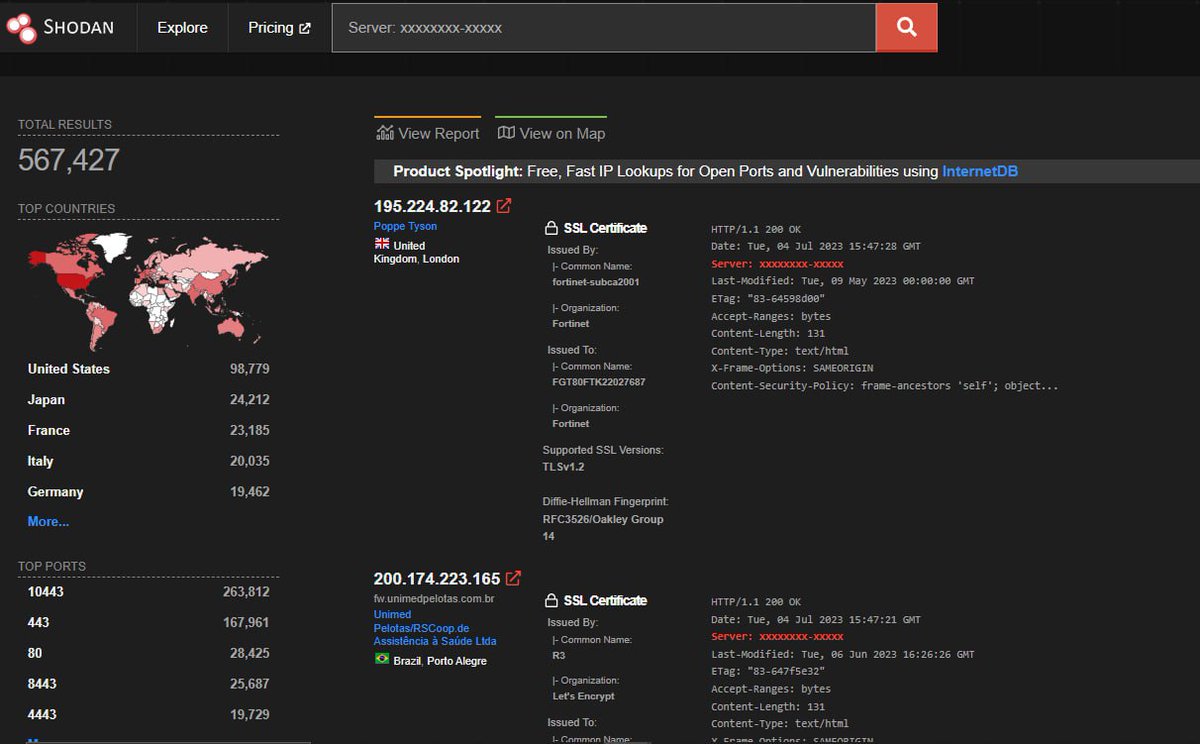The image size is (1200, 744).
Task: Click the Brazil flag icon
Action: (x=382, y=658)
